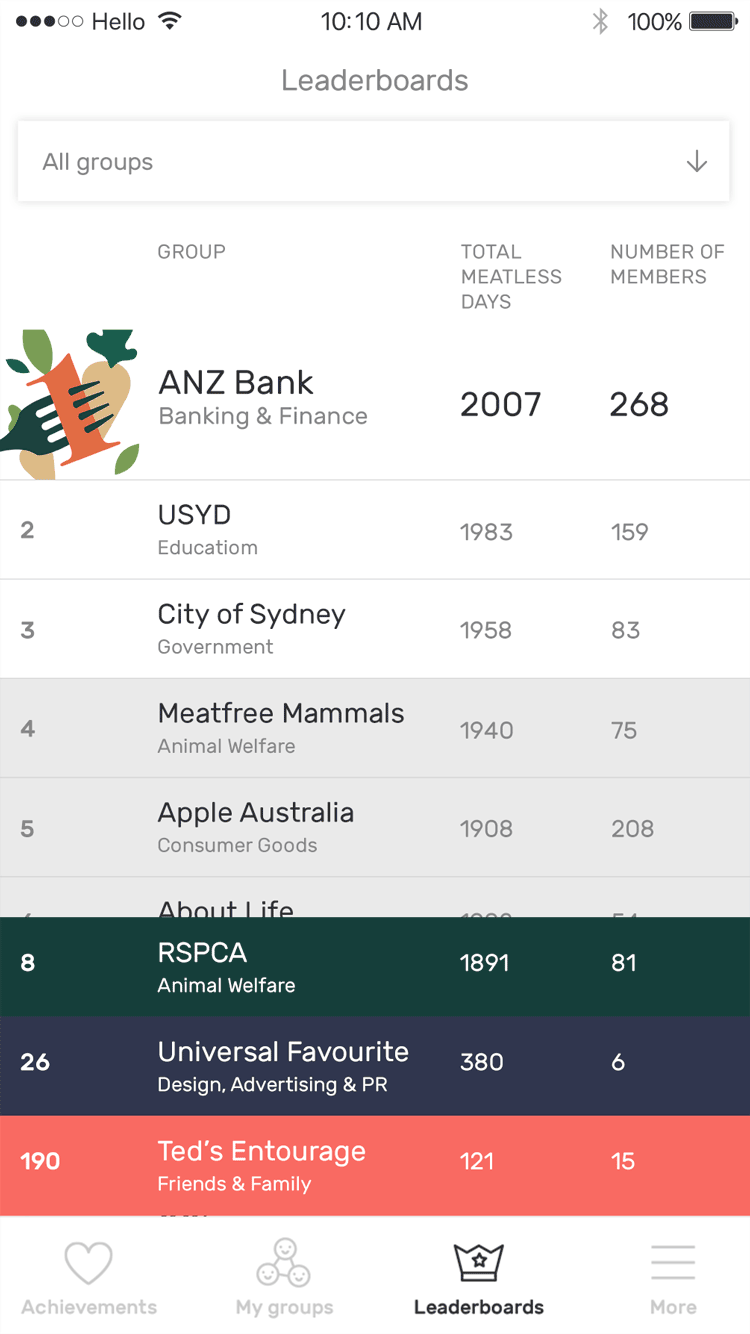The image size is (750, 1334).
Task: Open the USYD group row
Action: click(x=375, y=530)
